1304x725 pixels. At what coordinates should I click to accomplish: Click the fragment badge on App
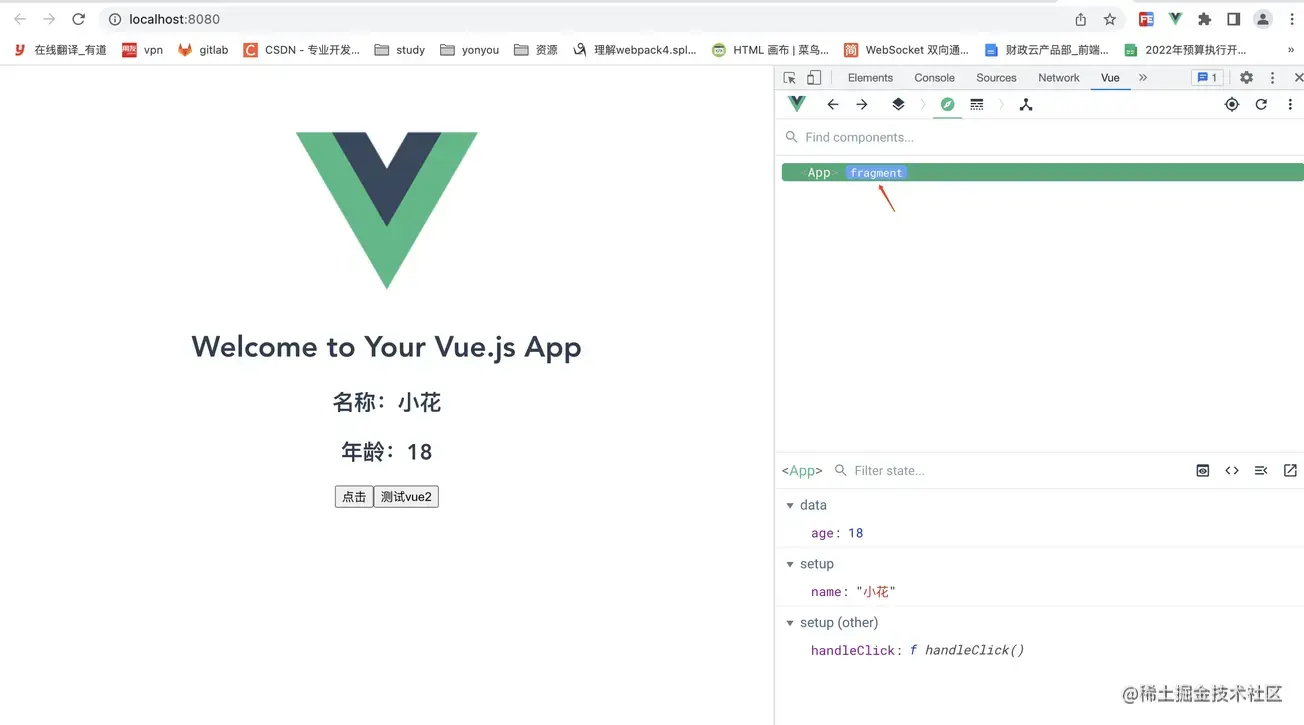coord(876,173)
